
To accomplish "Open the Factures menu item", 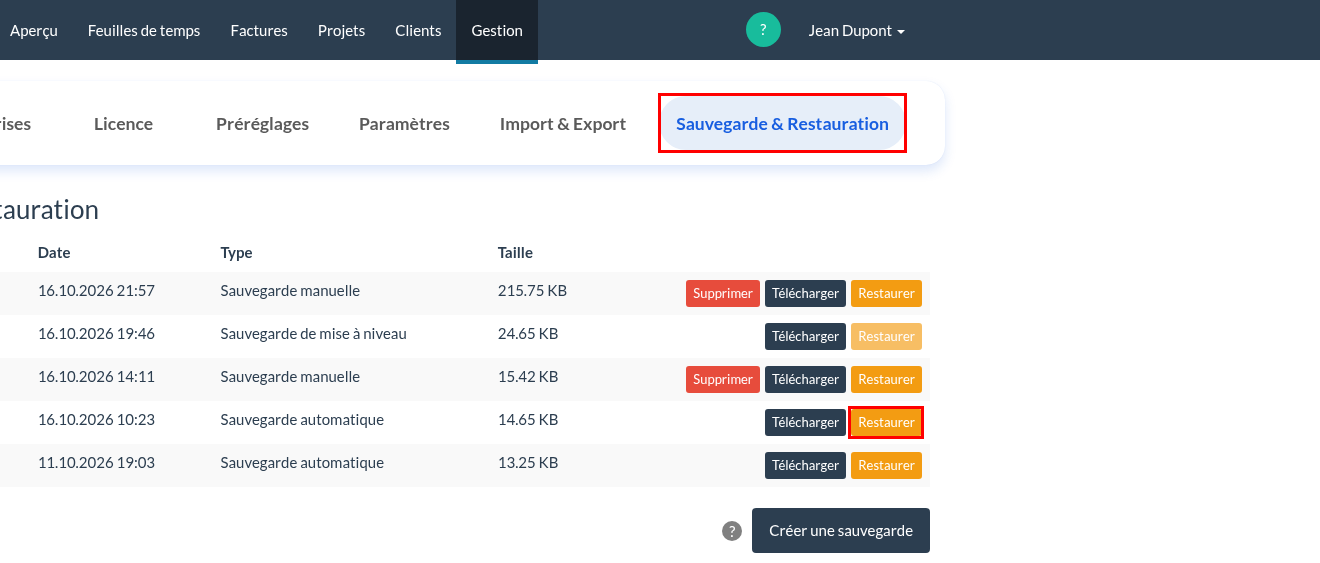I will 259,30.
